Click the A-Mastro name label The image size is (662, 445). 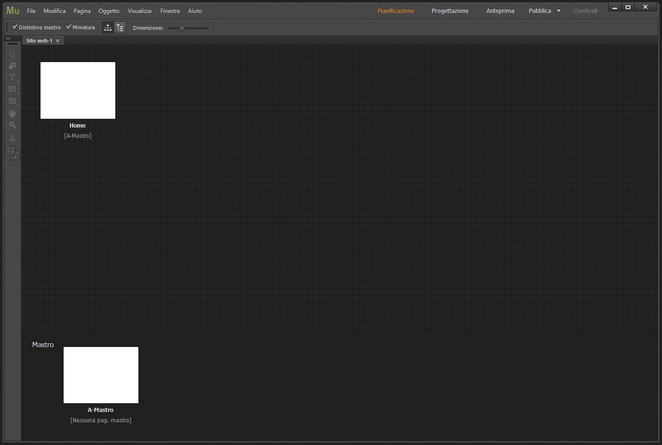pyautogui.click(x=100, y=410)
